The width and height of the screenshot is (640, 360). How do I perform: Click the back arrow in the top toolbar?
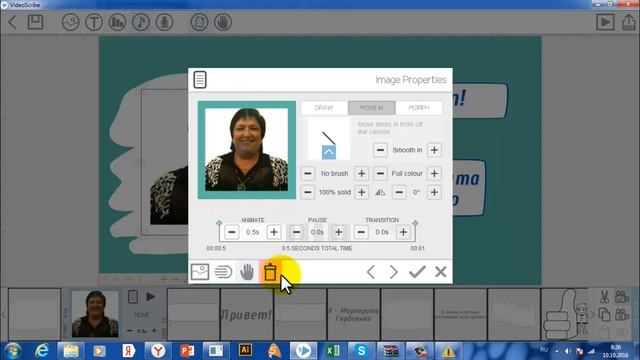[13, 22]
